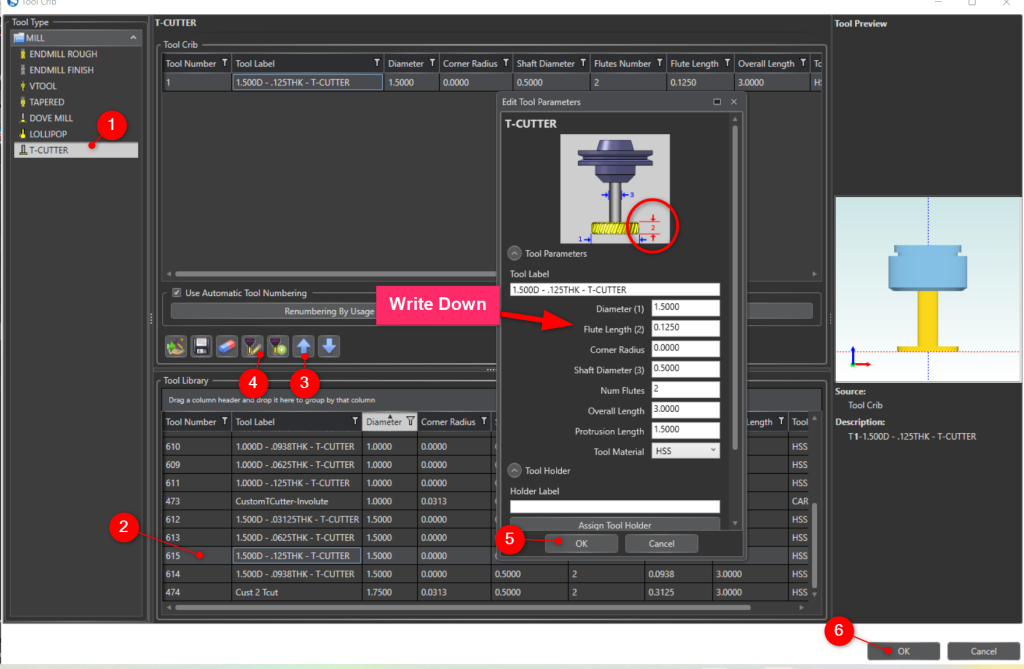Click the blue up arrow to move tool
Image resolution: width=1024 pixels, height=669 pixels.
[x=304, y=345]
